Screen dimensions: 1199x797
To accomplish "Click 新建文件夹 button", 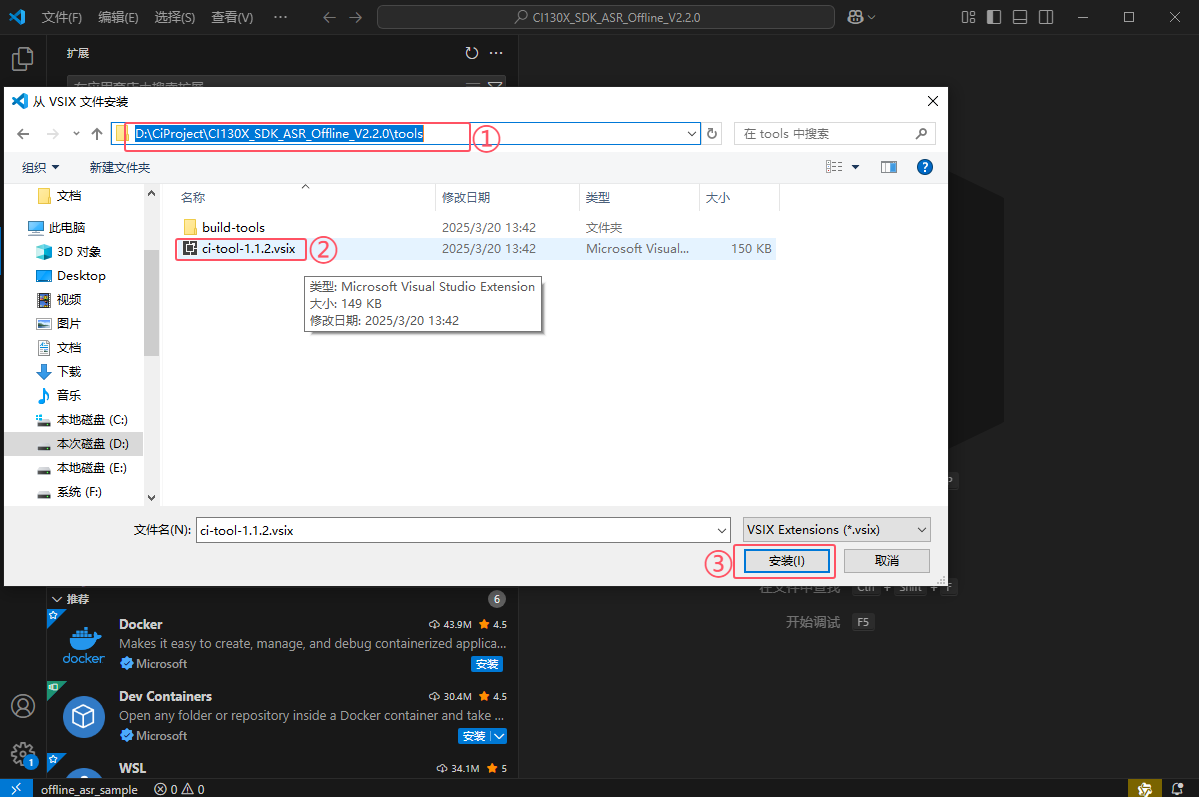I will pos(119,168).
